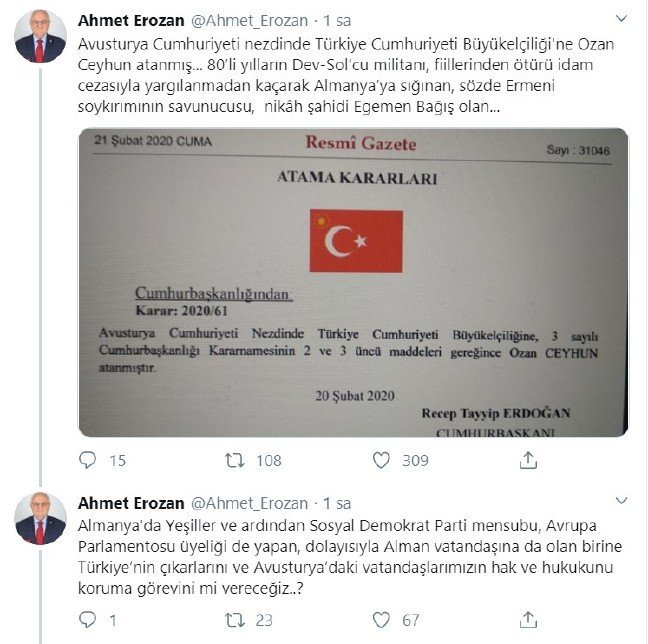Retweet the tweet showing 108 retweets
Viewport: 648px width, 644px height.
[x=235, y=460]
